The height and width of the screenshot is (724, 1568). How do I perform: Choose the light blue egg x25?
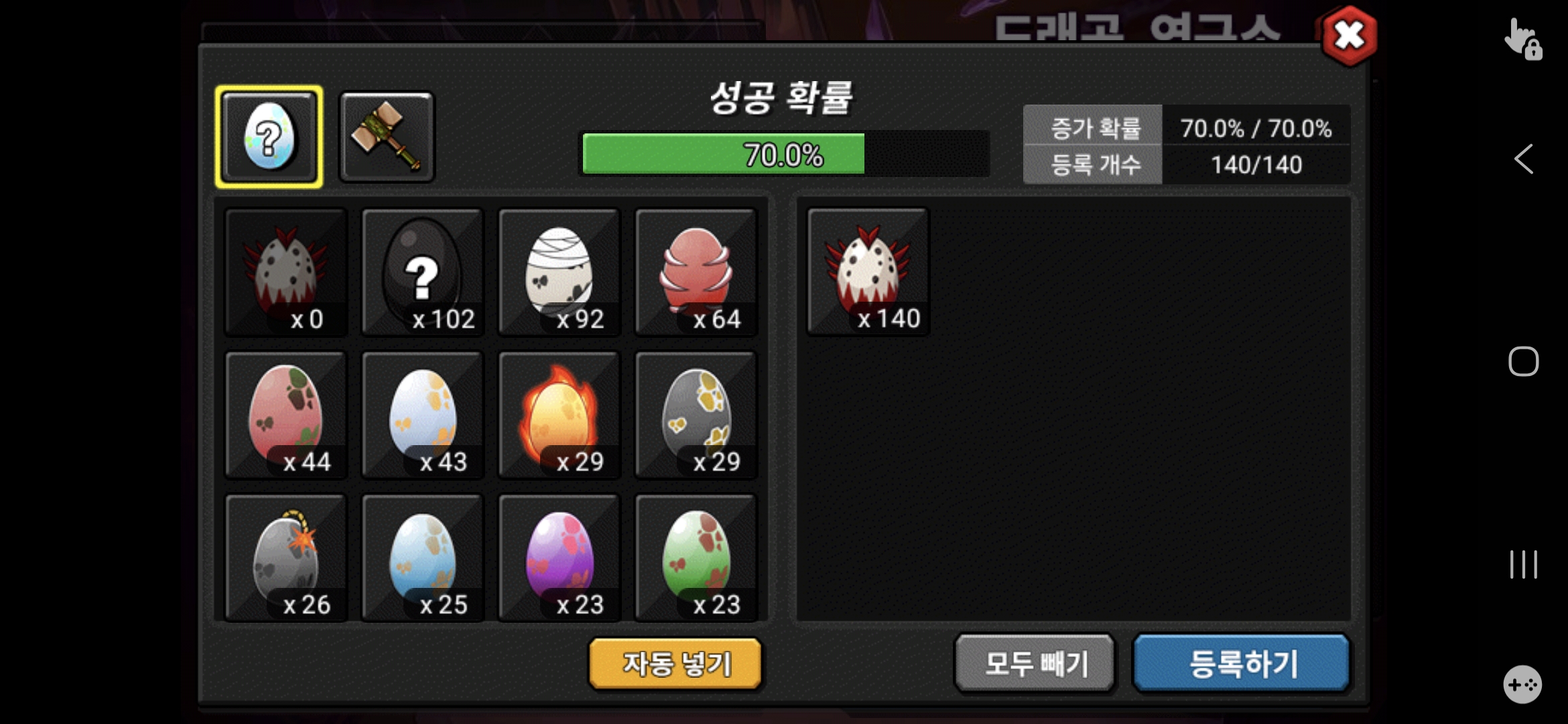(422, 558)
